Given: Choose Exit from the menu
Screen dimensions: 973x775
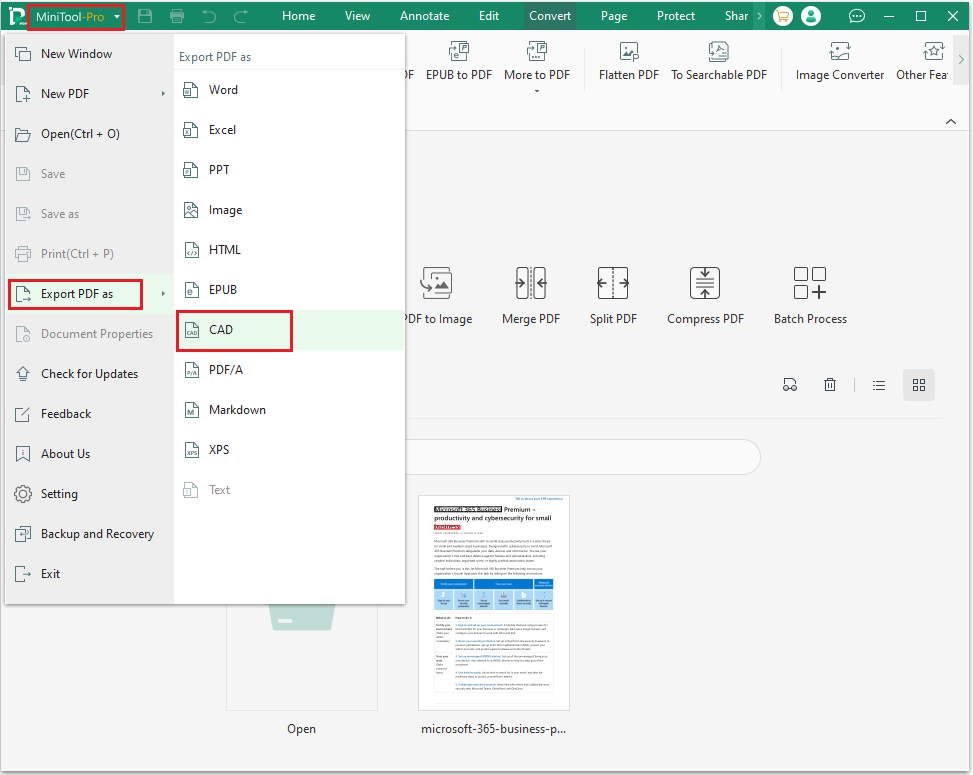Looking at the screenshot, I should pos(90,574).
